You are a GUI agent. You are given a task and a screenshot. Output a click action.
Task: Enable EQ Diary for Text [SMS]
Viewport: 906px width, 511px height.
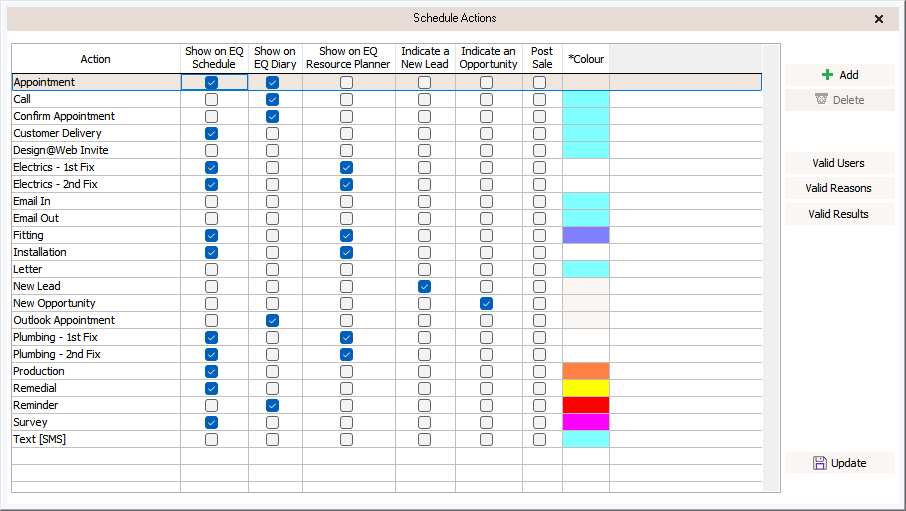coord(273,440)
